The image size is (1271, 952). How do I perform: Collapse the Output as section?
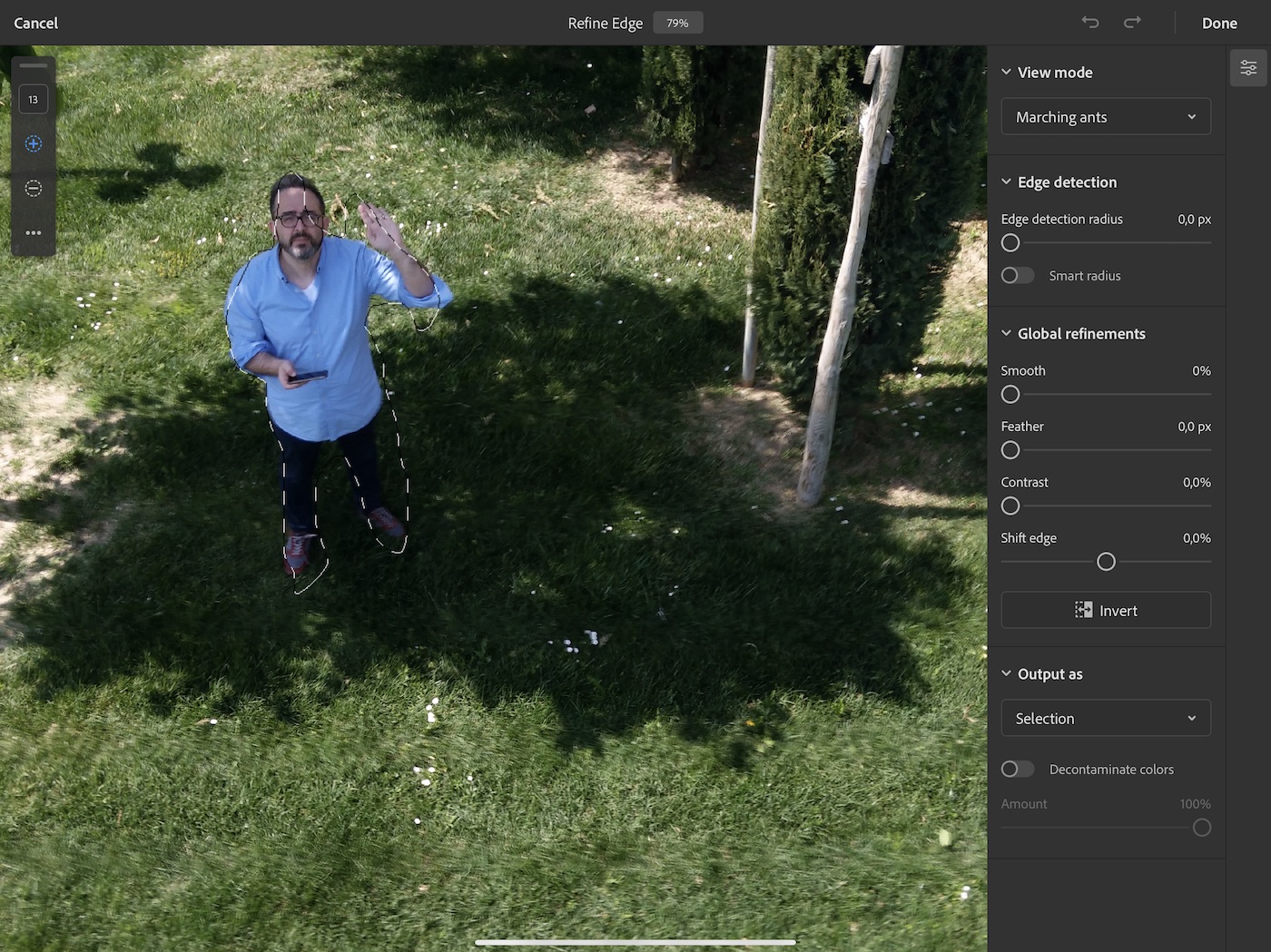(1006, 673)
